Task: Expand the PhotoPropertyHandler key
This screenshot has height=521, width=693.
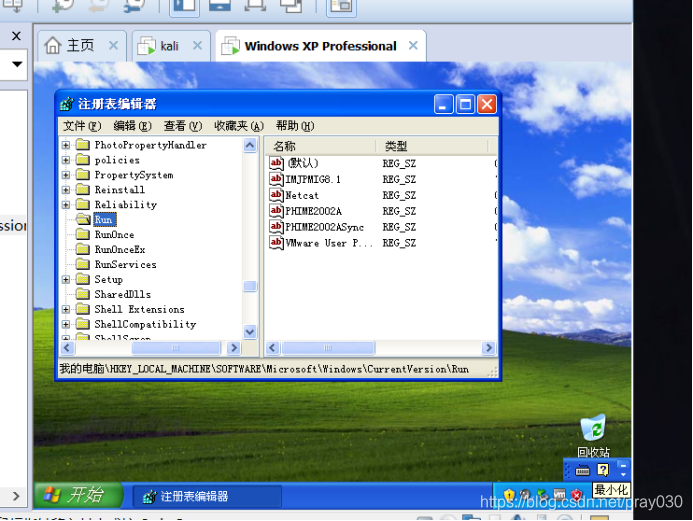Action: tap(66, 145)
